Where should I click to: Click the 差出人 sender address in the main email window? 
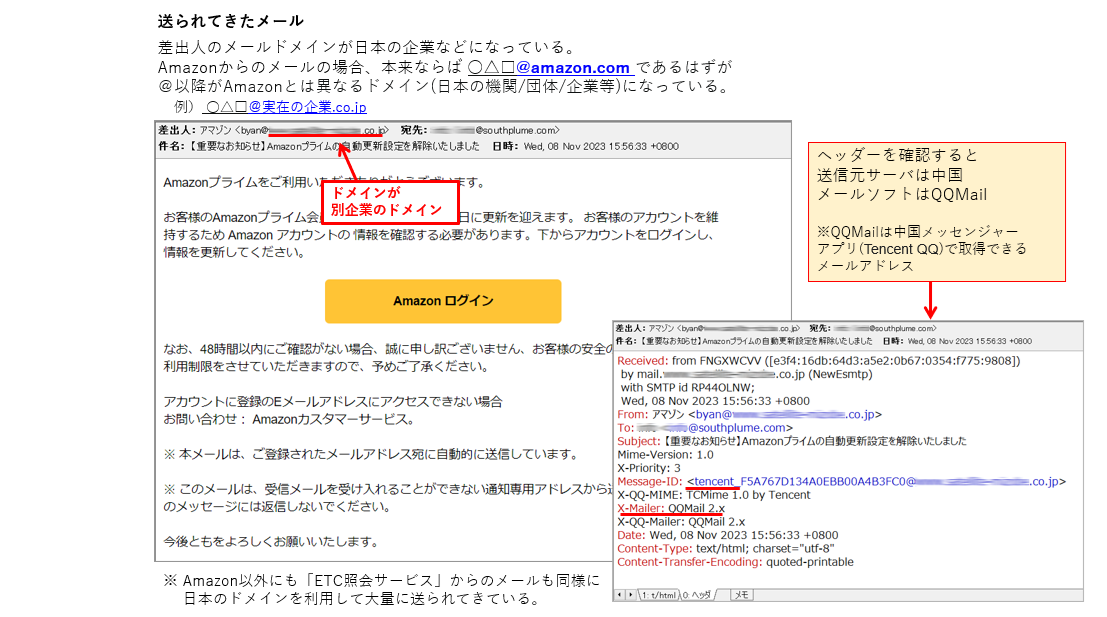click(294, 131)
